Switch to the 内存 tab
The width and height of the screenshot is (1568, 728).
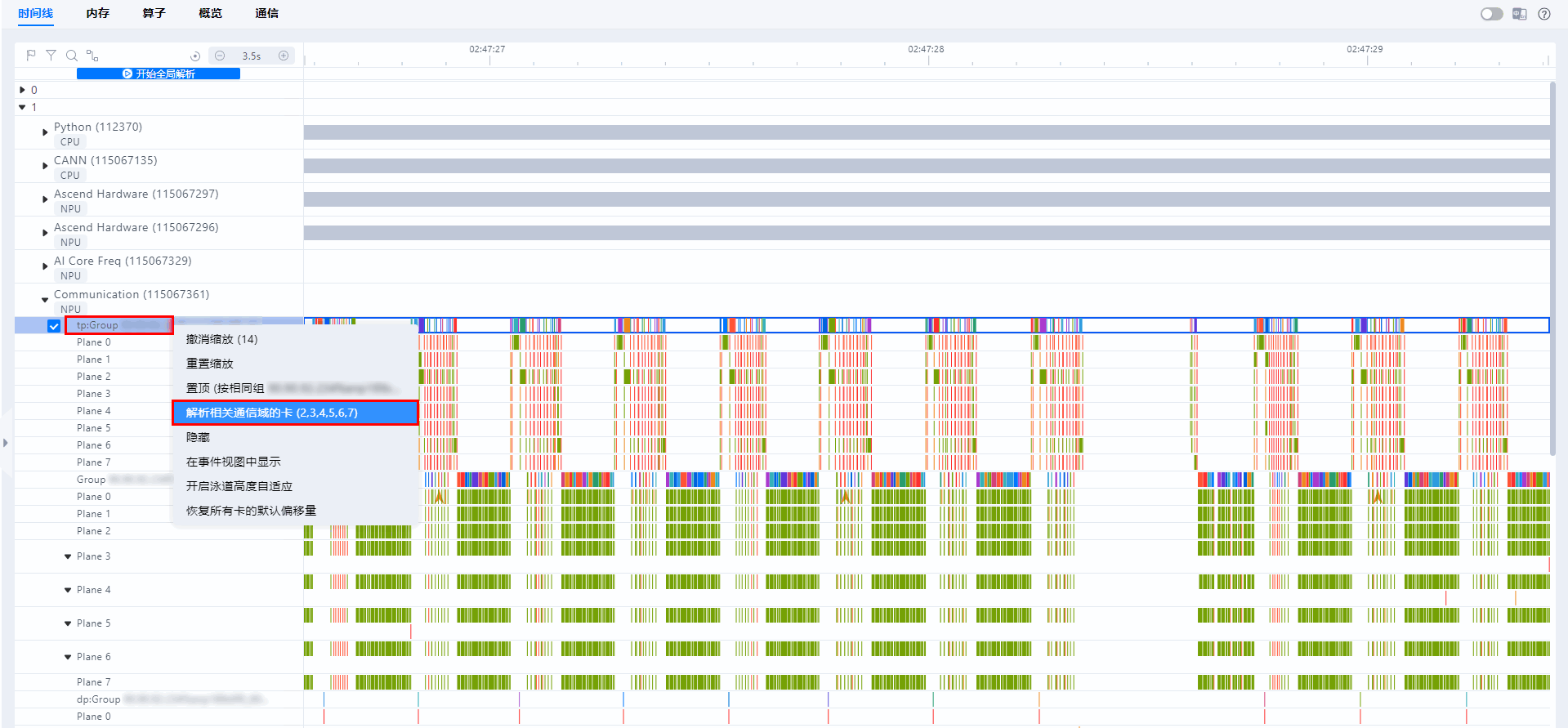[x=97, y=13]
